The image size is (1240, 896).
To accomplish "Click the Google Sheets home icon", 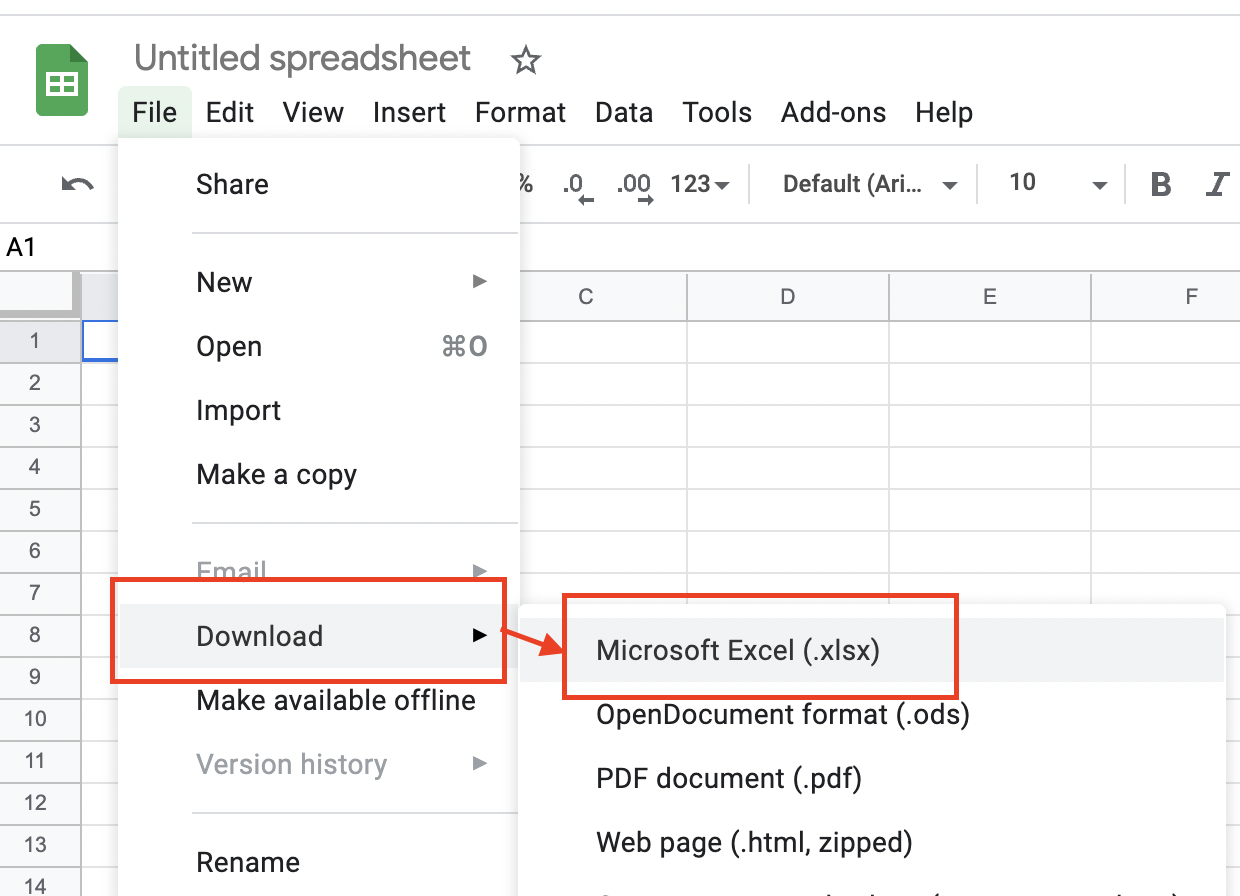I will point(63,80).
